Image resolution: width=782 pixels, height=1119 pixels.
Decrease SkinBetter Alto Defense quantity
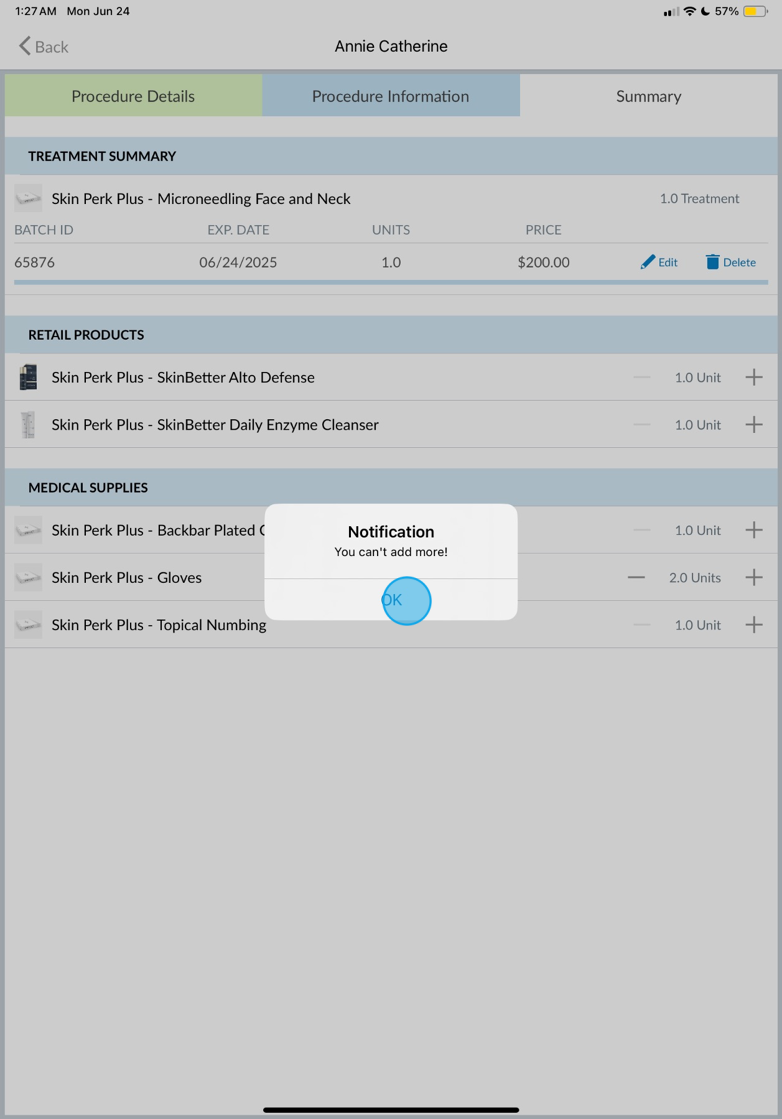click(x=641, y=377)
